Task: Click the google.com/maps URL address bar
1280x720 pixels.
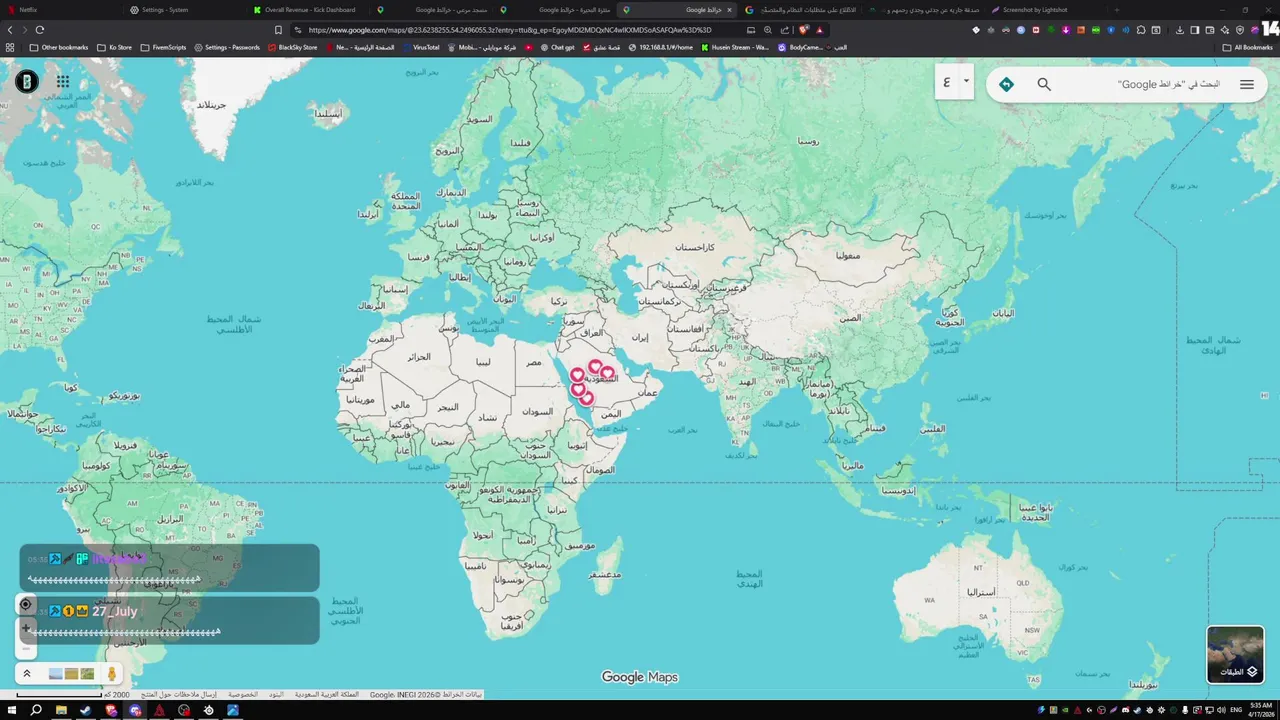Action: pos(510,30)
